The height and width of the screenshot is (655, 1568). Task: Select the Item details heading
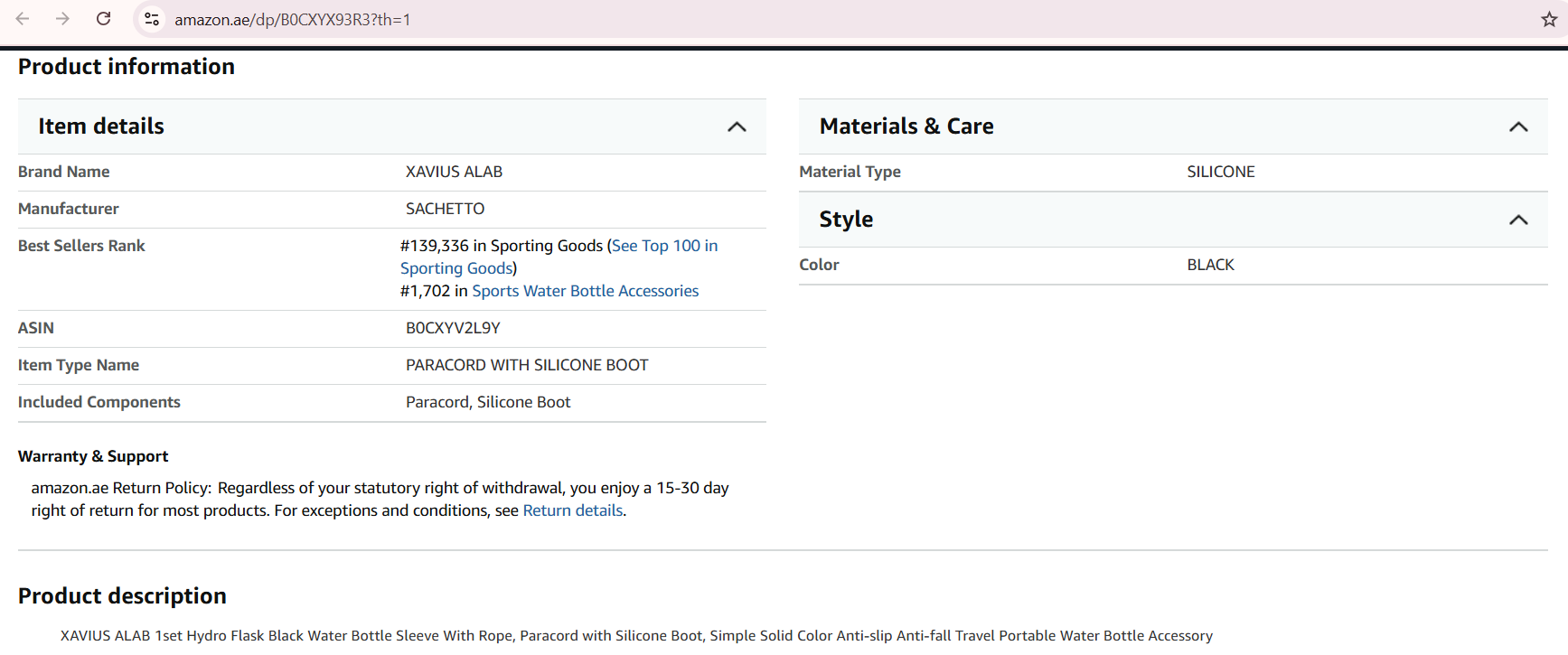101,126
